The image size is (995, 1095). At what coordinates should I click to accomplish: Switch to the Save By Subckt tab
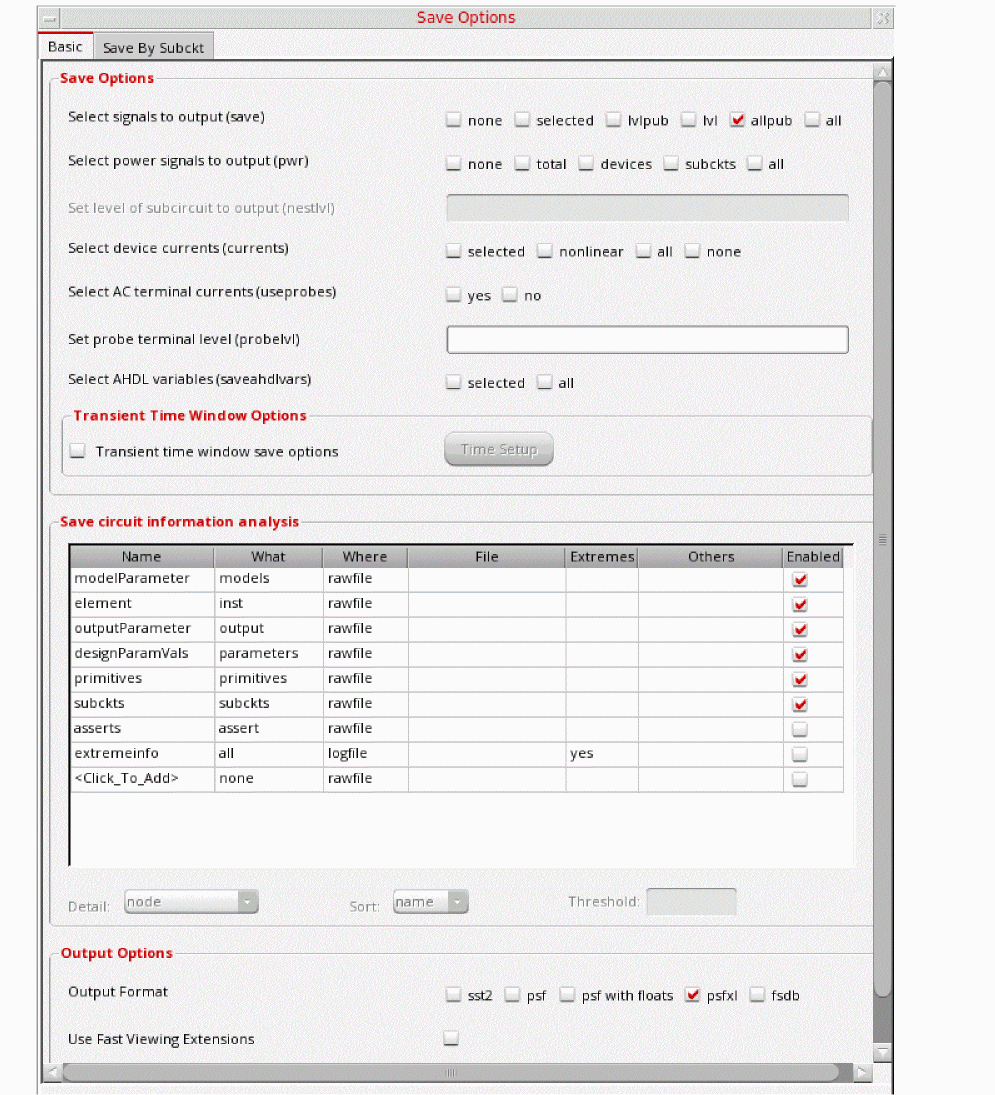(x=153, y=47)
